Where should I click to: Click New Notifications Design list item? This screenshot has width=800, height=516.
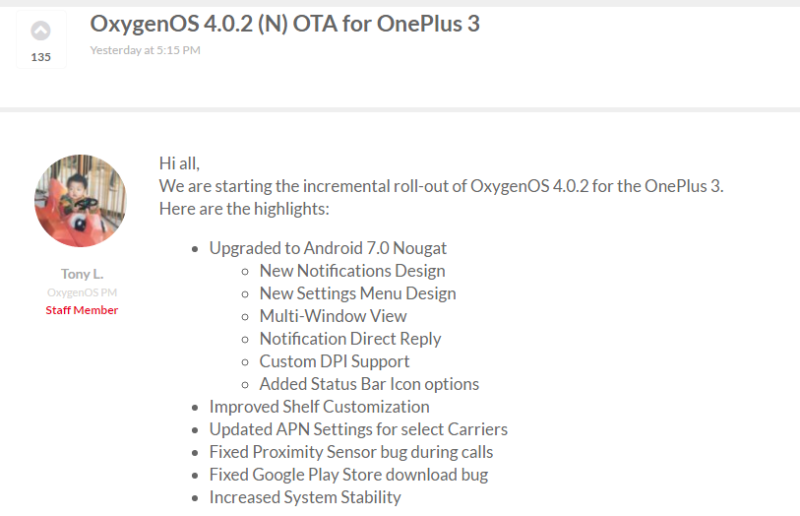click(x=352, y=271)
